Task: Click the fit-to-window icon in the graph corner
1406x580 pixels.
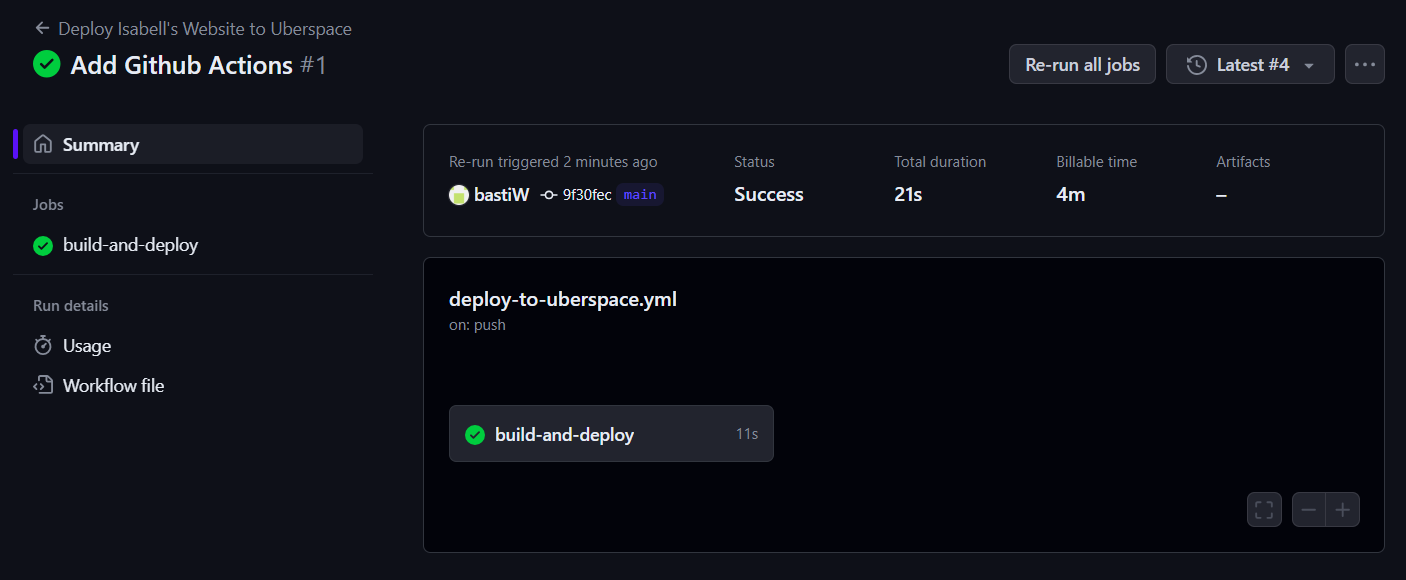Action: coord(1264,509)
